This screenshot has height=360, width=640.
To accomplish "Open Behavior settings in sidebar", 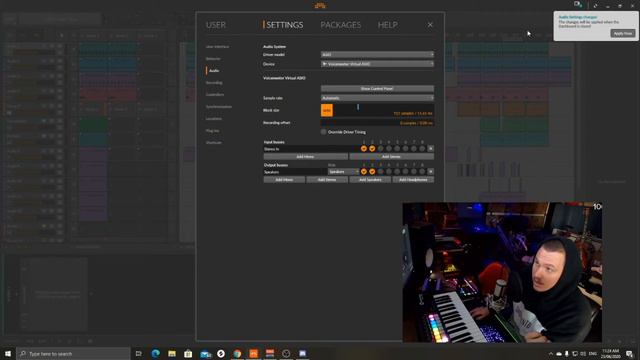I will 213,59.
